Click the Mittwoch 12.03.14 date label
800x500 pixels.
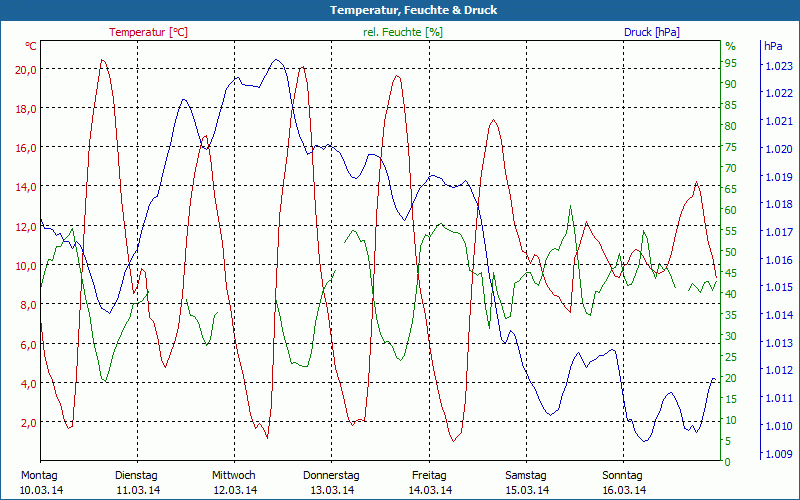point(234,482)
